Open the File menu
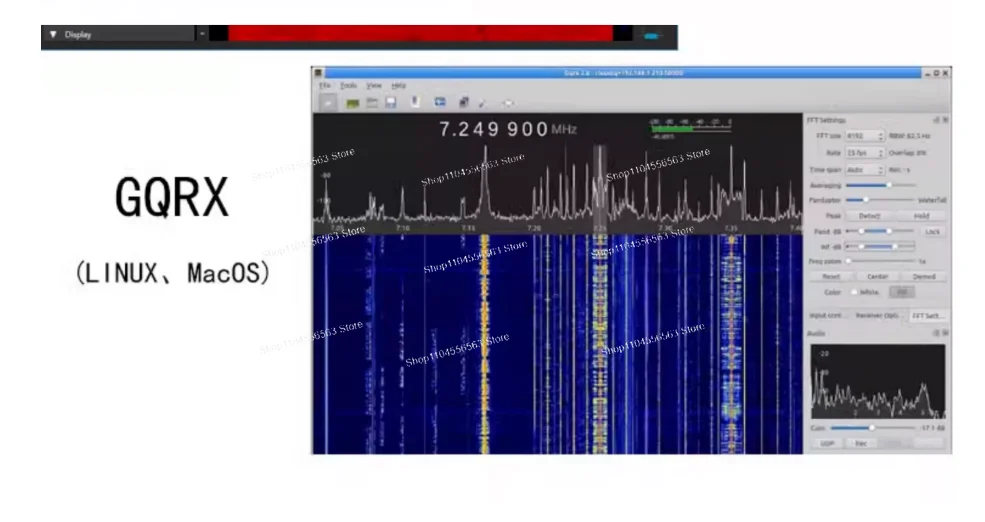 point(324,85)
